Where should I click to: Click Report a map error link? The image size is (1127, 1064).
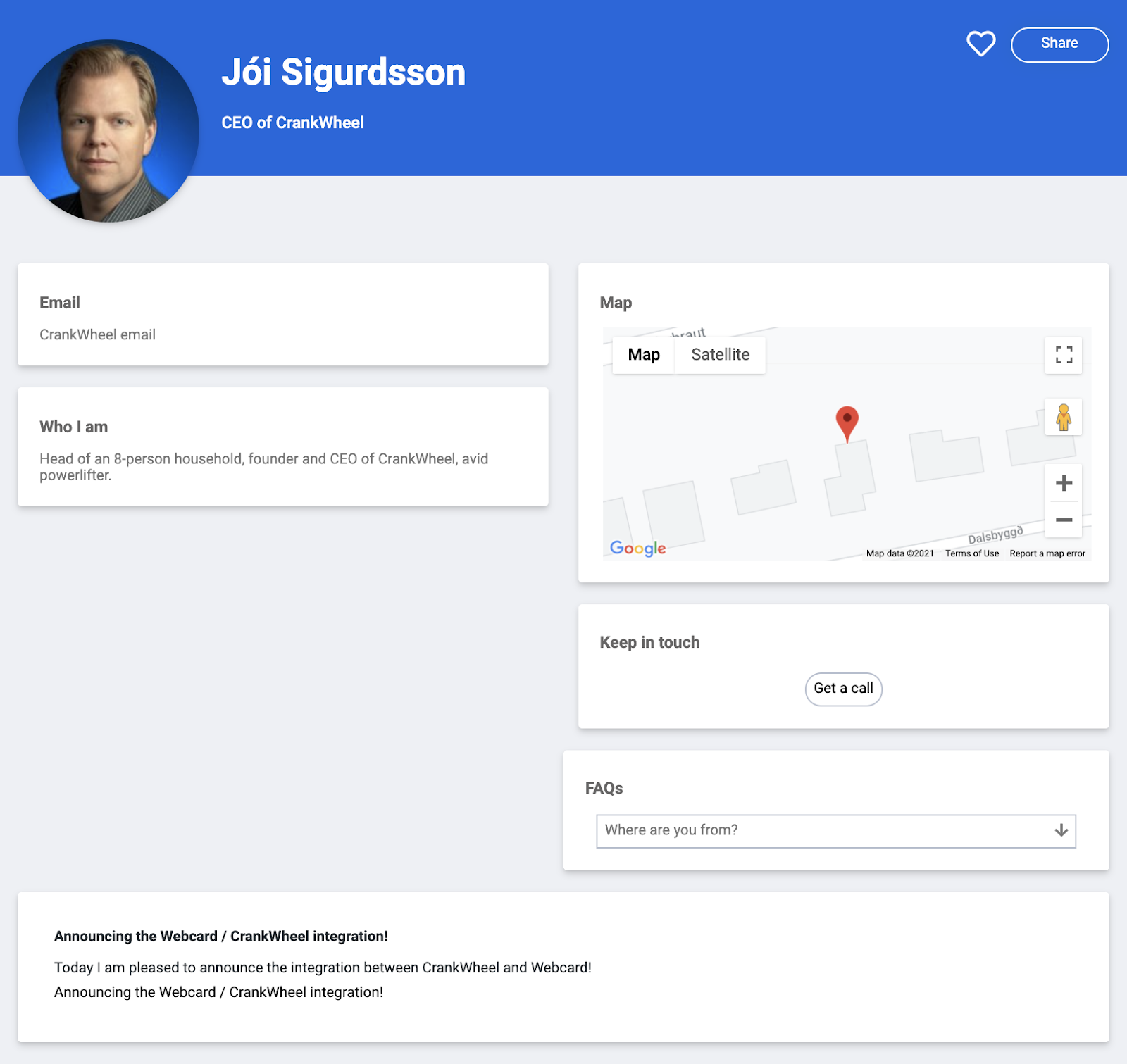[x=1047, y=553]
